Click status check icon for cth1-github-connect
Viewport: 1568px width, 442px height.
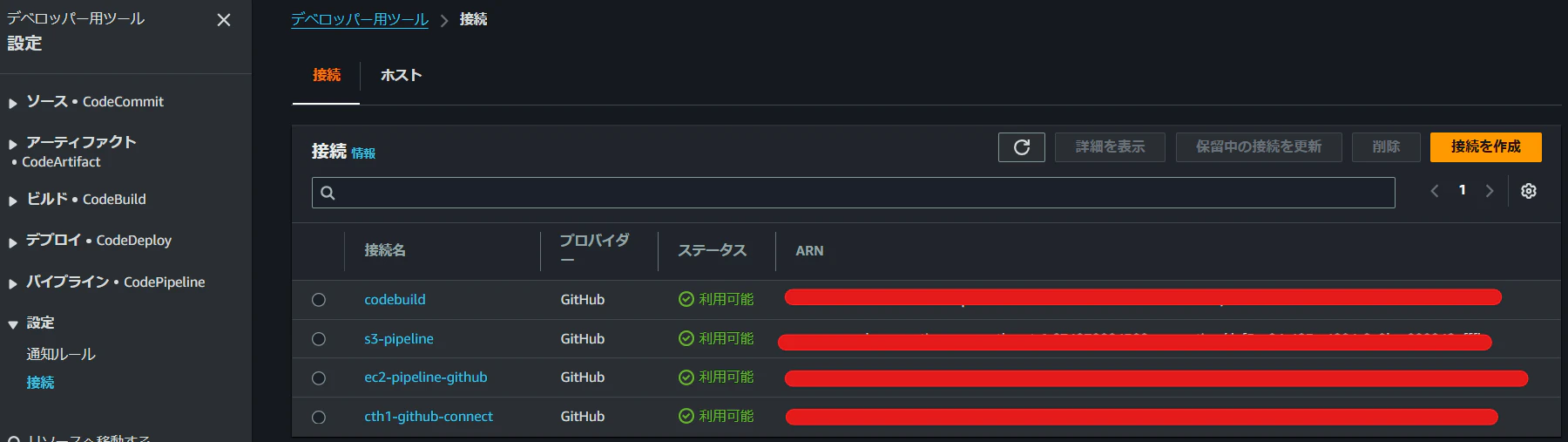(686, 417)
